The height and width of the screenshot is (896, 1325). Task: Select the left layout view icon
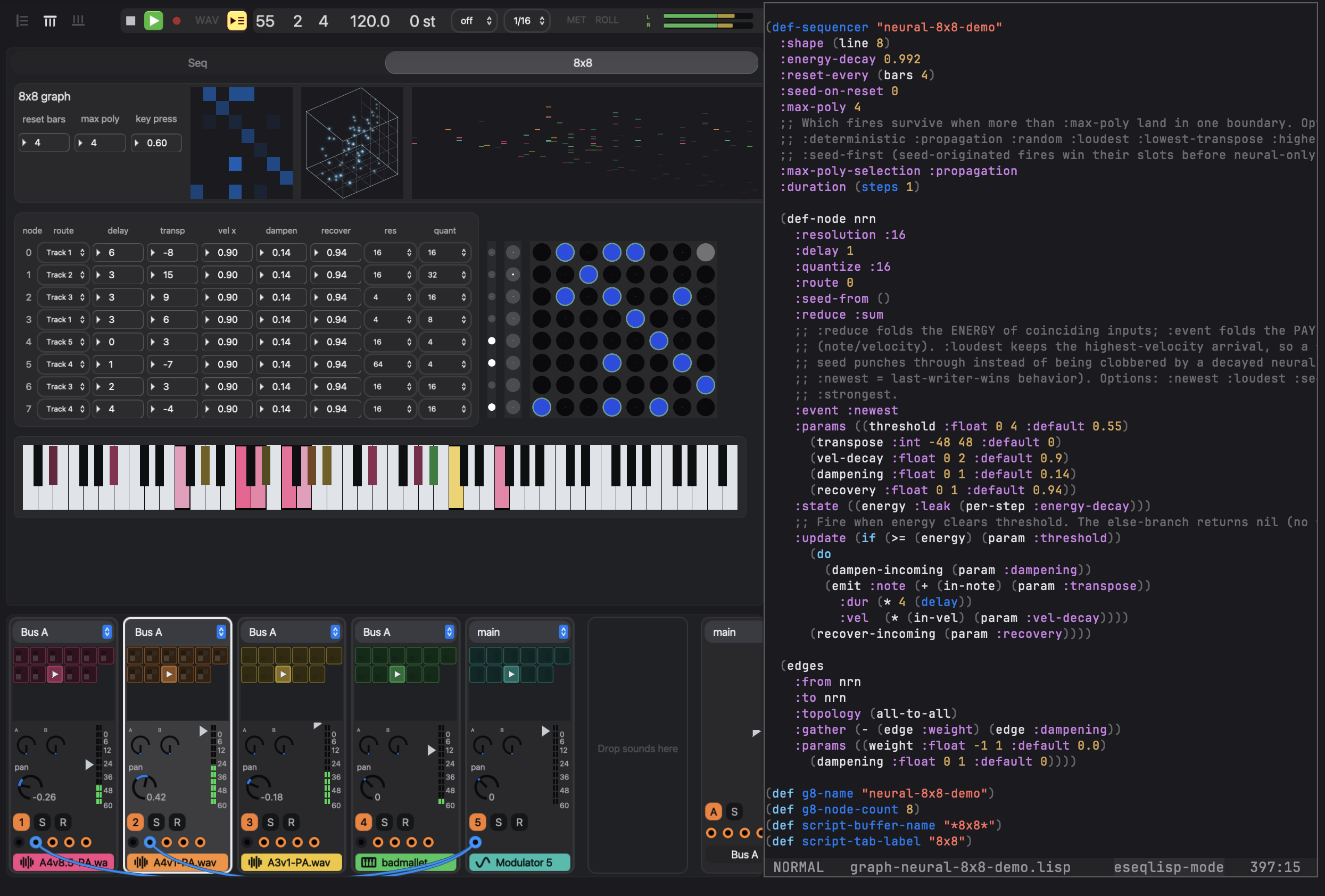(22, 21)
